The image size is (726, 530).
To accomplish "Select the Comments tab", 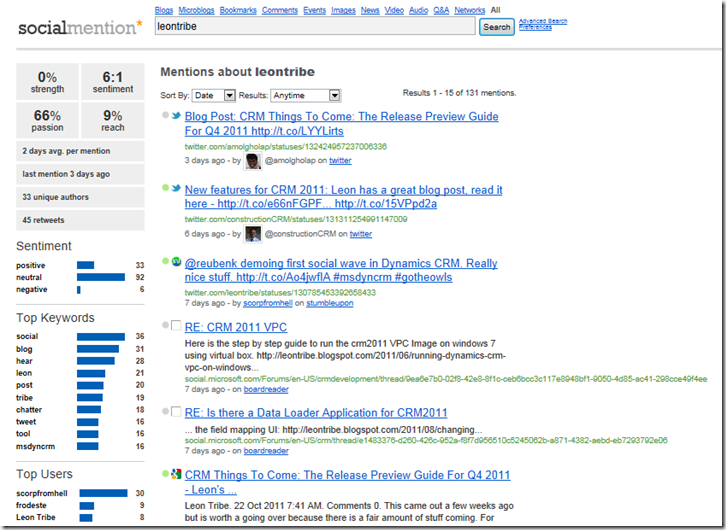I will [x=280, y=10].
